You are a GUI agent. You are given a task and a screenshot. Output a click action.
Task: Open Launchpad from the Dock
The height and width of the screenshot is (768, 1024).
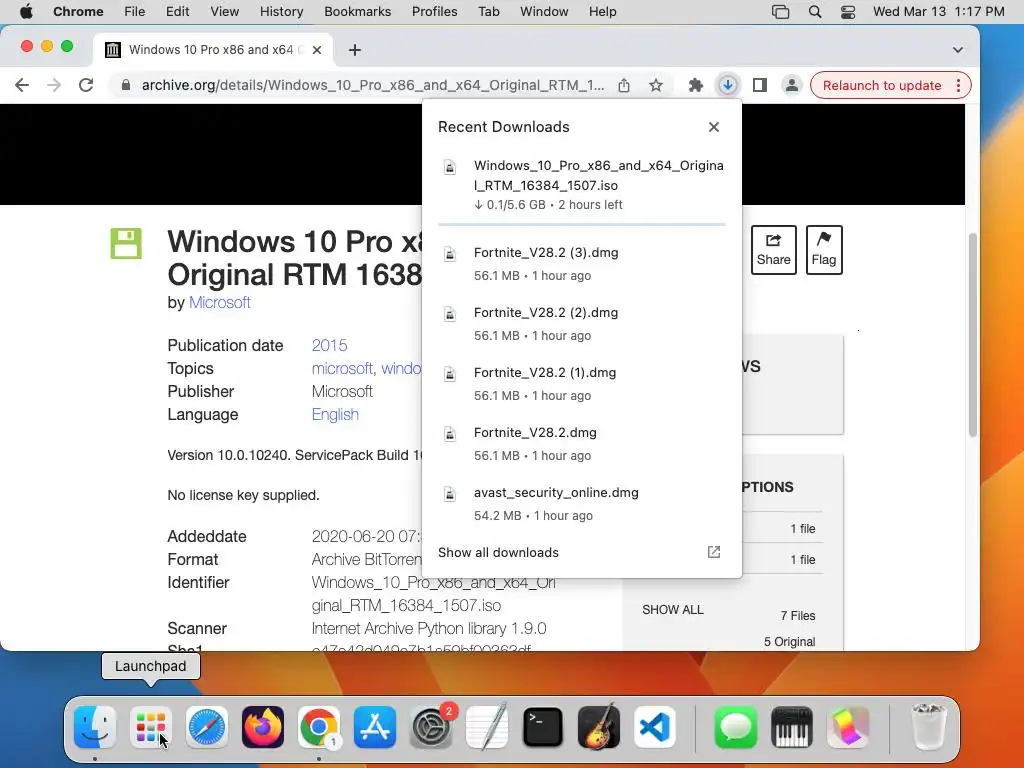point(151,727)
